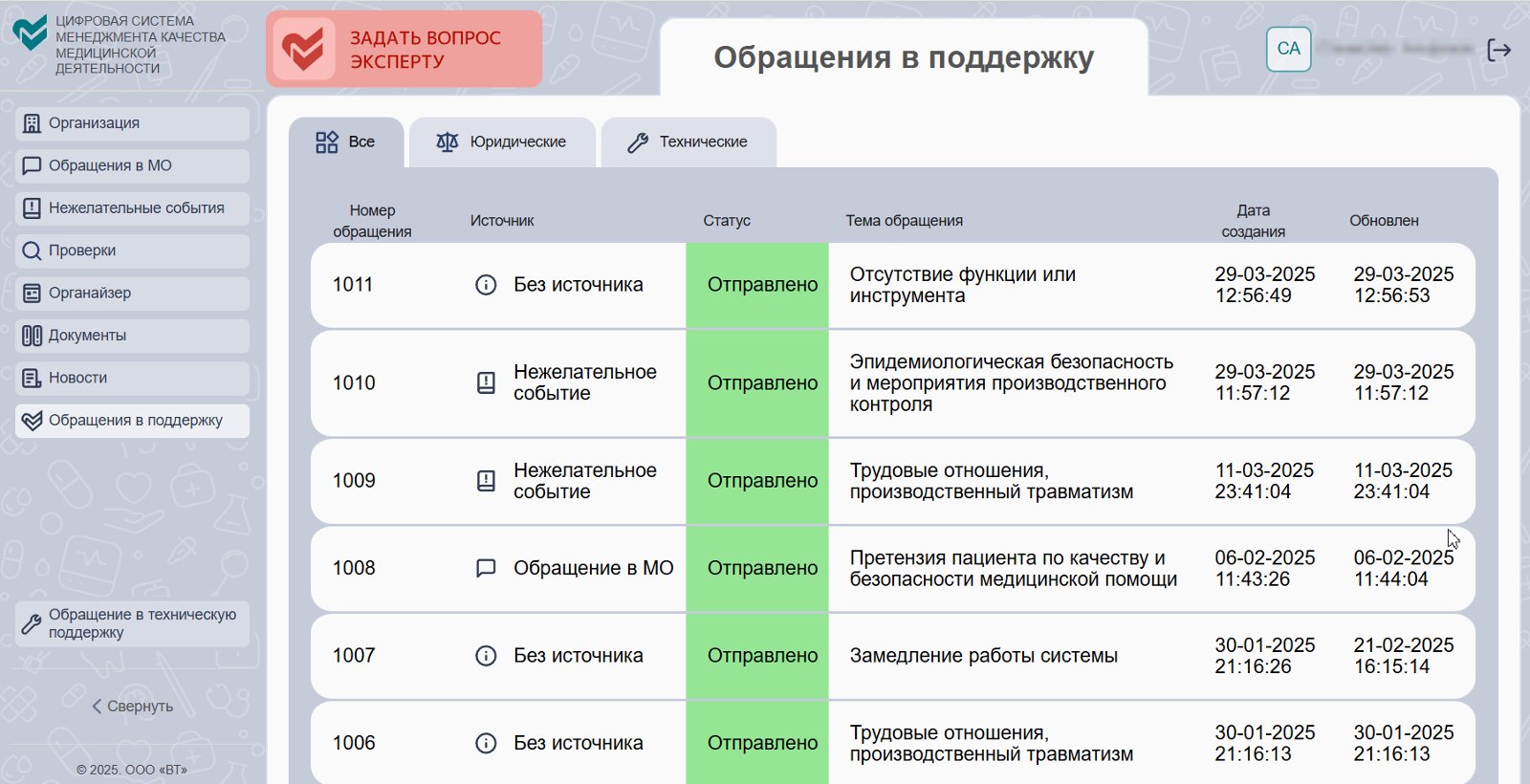Click the Новости newspaper icon
The width and height of the screenshot is (1530, 784).
32,378
